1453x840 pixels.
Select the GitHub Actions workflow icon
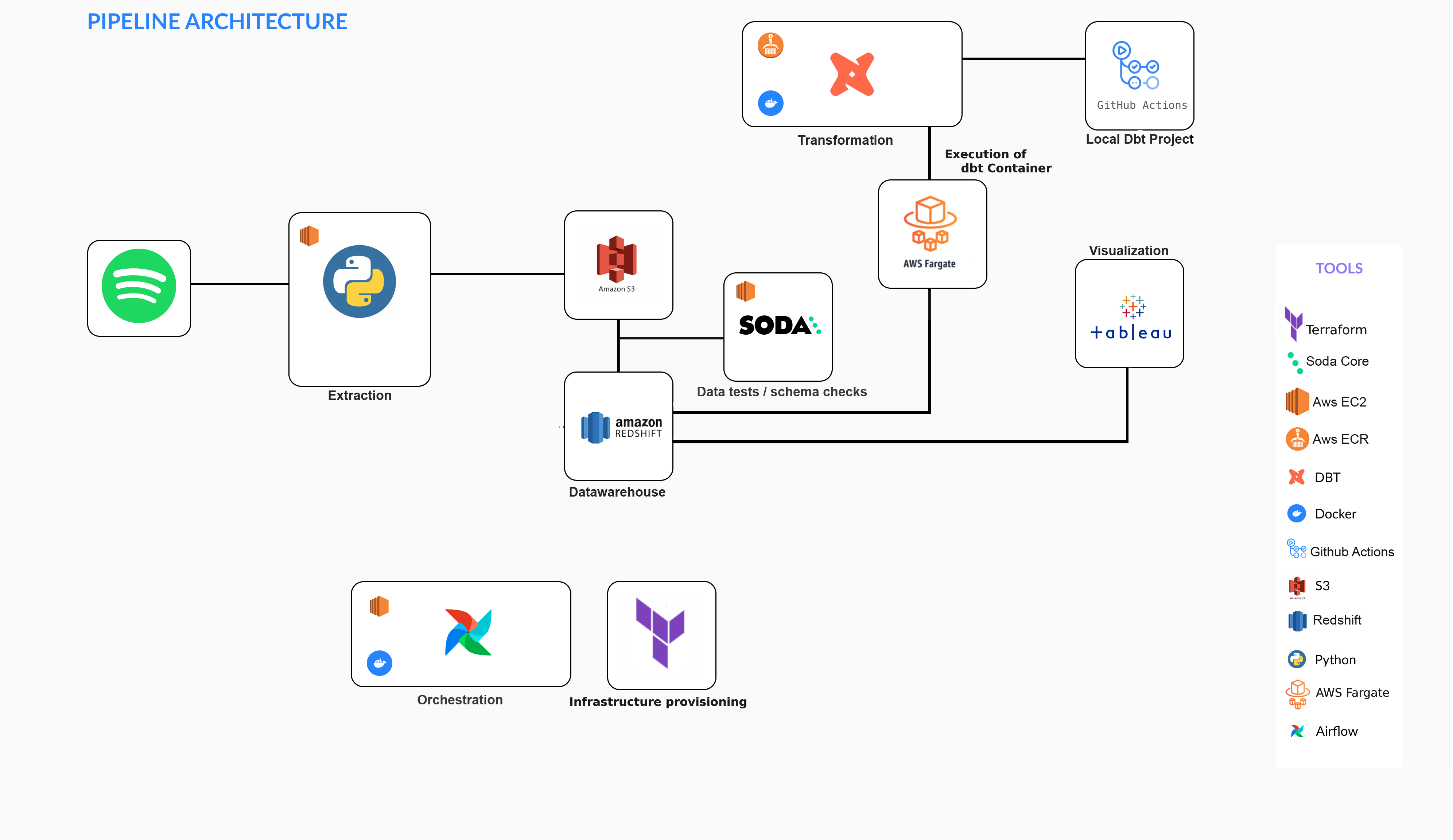point(1135,65)
